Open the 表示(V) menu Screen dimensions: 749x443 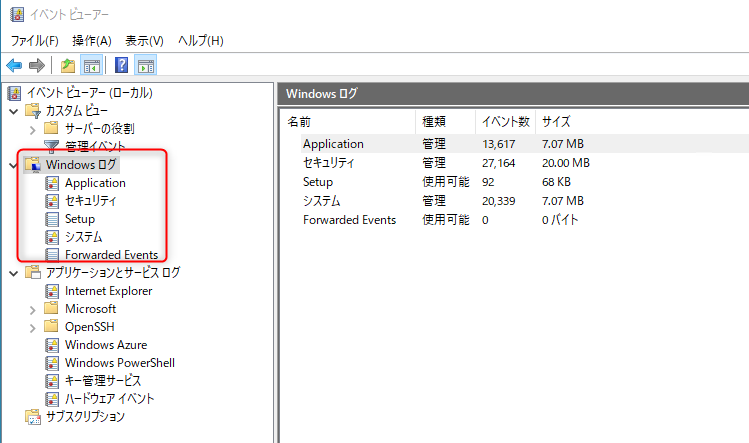coord(144,41)
